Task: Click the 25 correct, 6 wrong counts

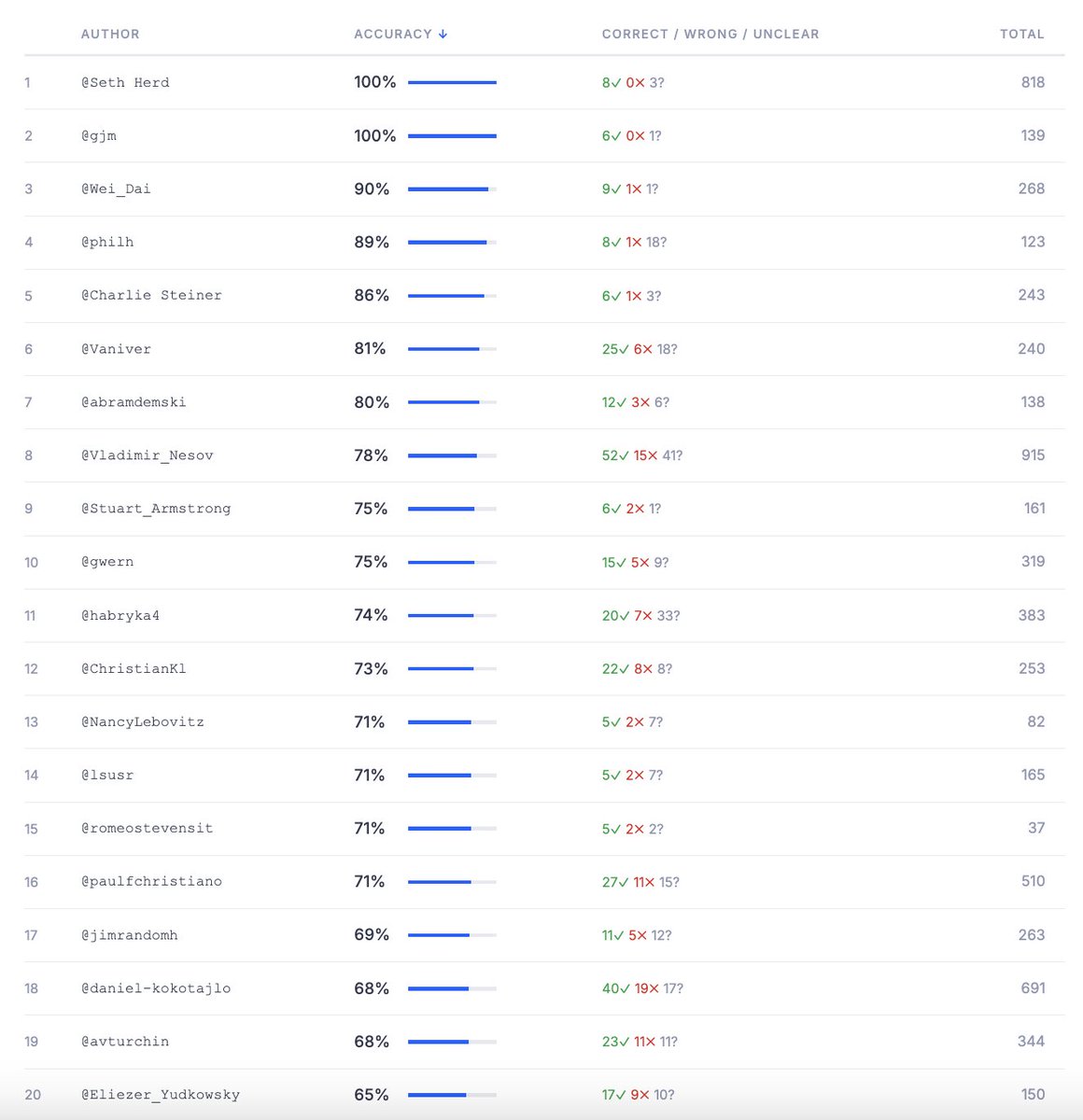Action: tap(627, 349)
